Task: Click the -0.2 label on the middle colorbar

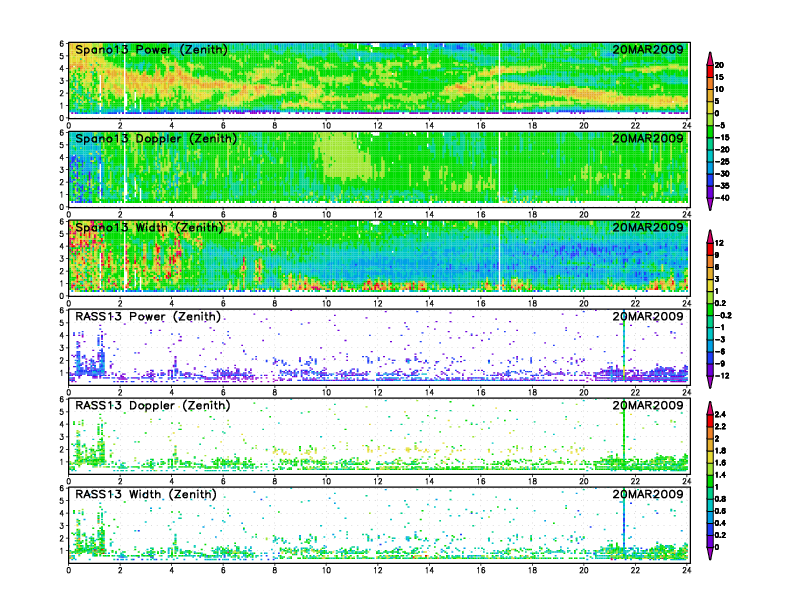Action: point(723,315)
